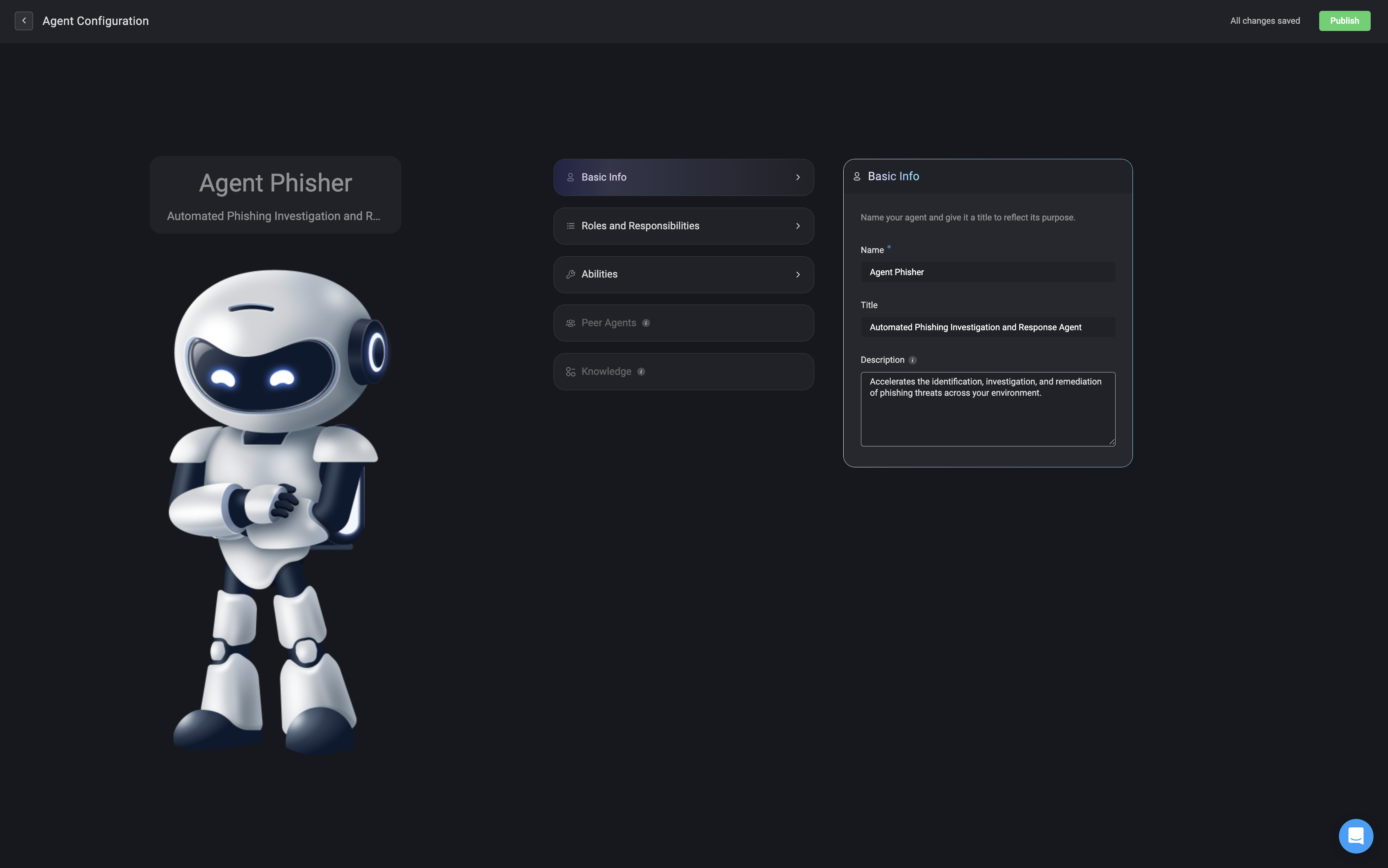
Task: Click the group icon beside Peer Agents
Action: point(570,323)
